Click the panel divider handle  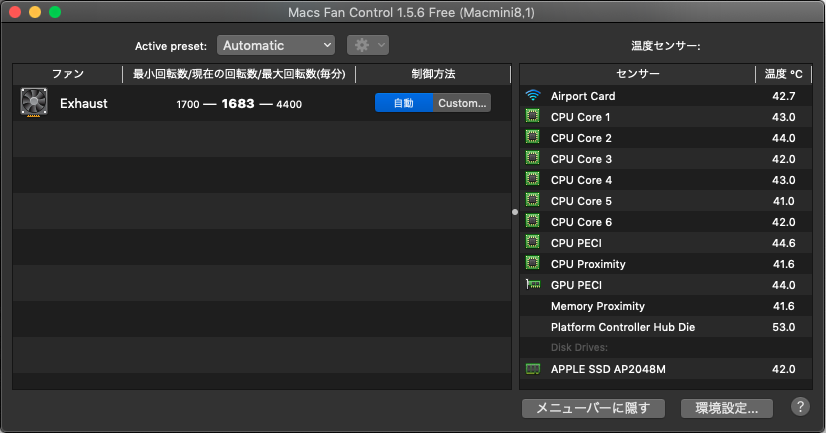pos(515,212)
